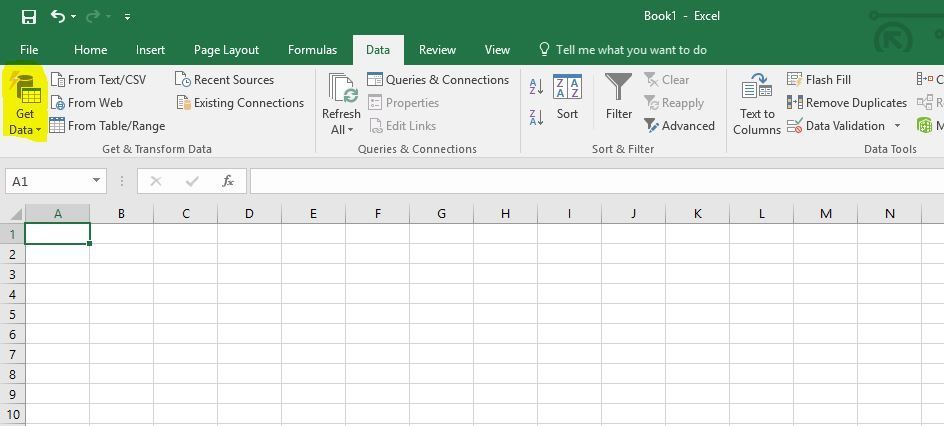Open Advanced filter options

tap(679, 126)
